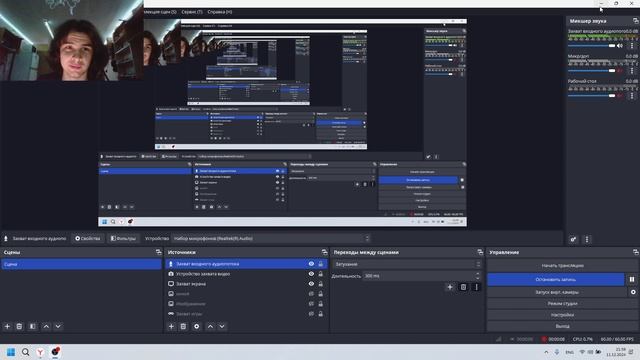Open virtual camera settings gear icon
Screen dimensions: 640x360
coord(633,292)
